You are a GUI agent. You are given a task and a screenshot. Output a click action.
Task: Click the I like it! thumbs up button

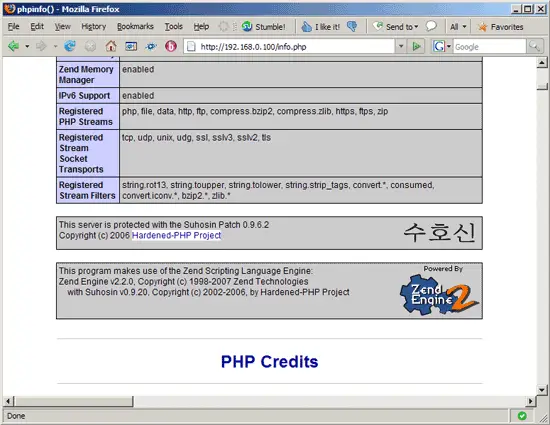pos(321,27)
